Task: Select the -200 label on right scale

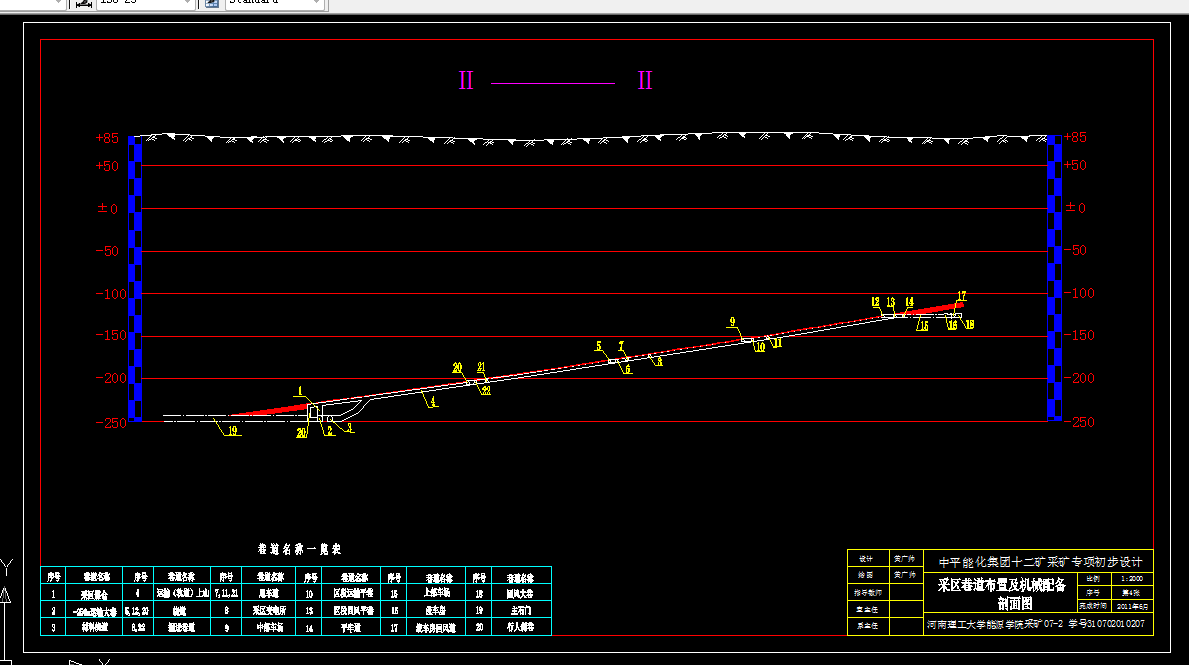Action: [1079, 378]
